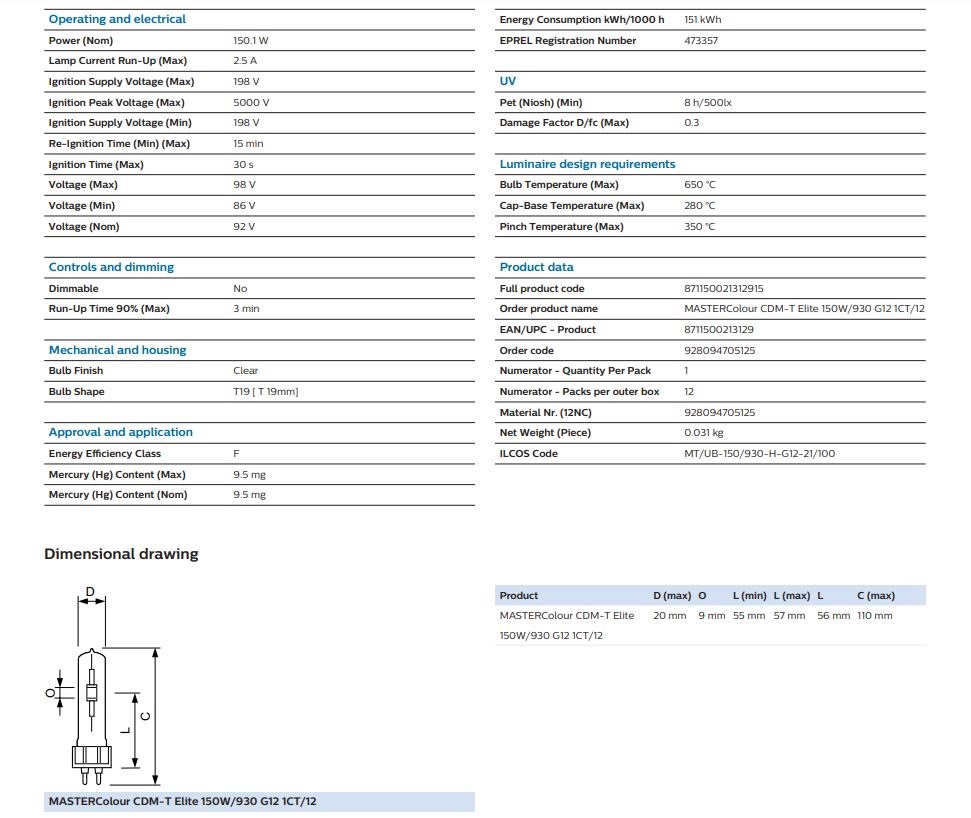The height and width of the screenshot is (818, 971).
Task: Click the 'D (max)' column header
Action: [673, 596]
